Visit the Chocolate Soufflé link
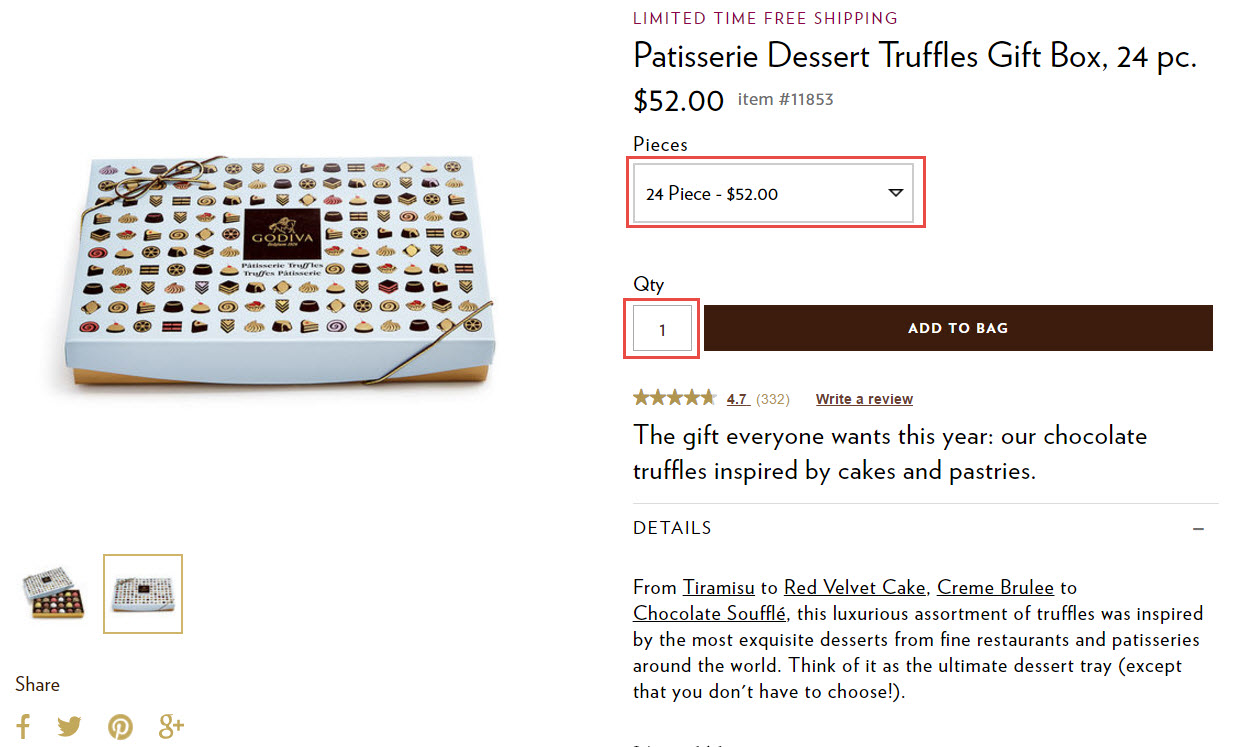1234x747 pixels. coord(709,613)
